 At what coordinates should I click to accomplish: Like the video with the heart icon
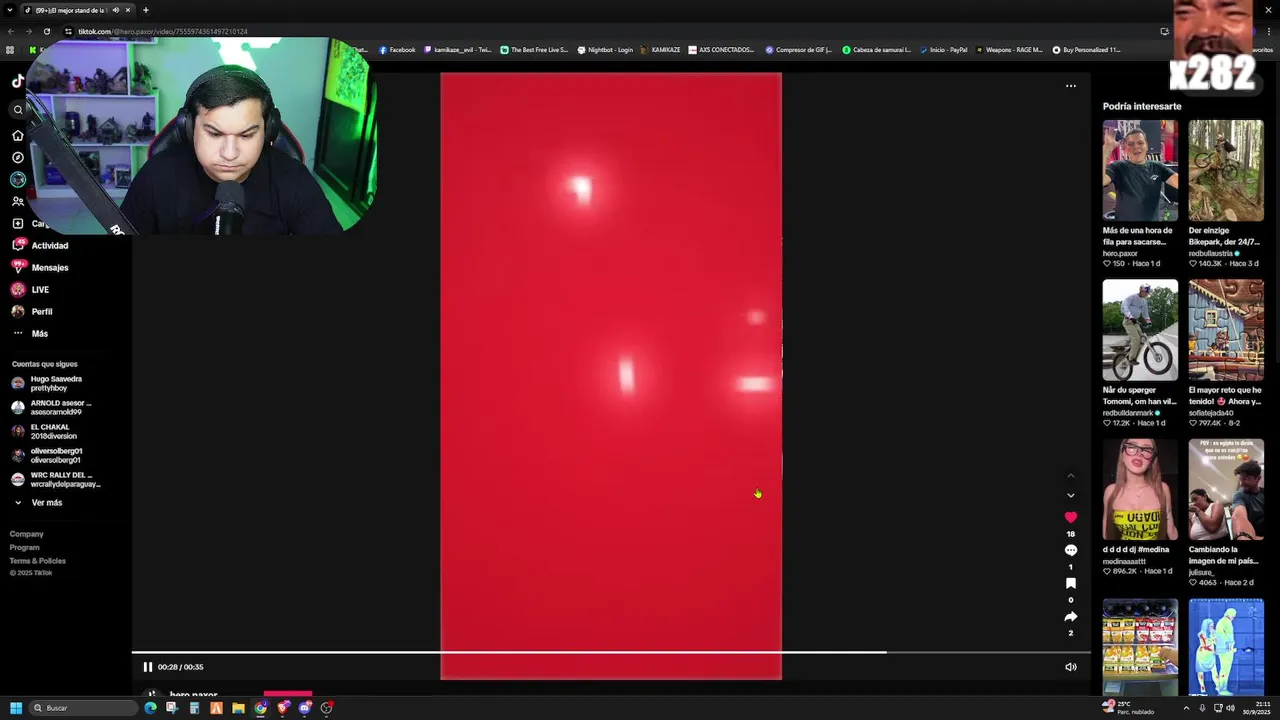(x=1070, y=517)
